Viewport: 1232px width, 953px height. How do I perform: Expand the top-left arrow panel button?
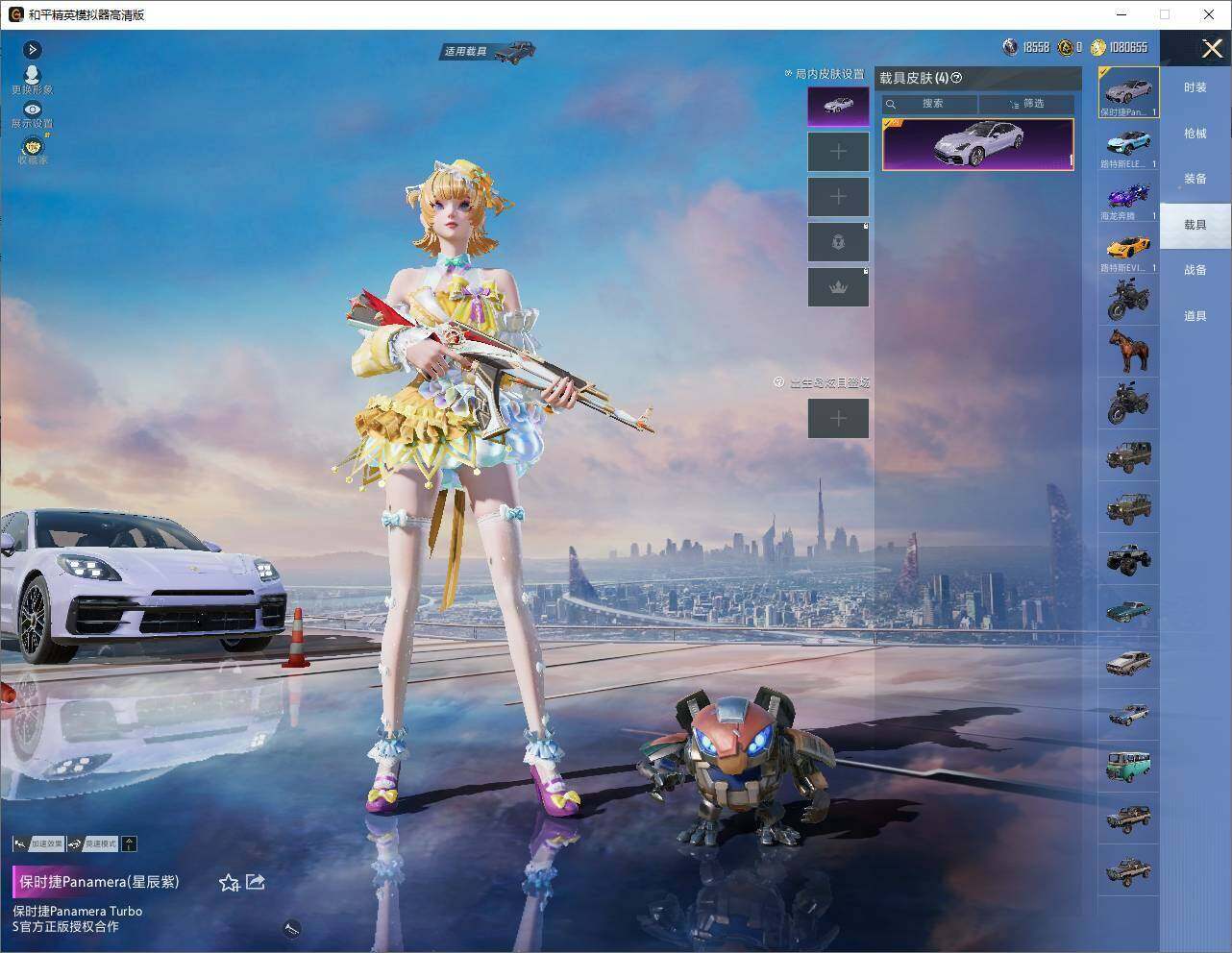pyautogui.click(x=32, y=49)
